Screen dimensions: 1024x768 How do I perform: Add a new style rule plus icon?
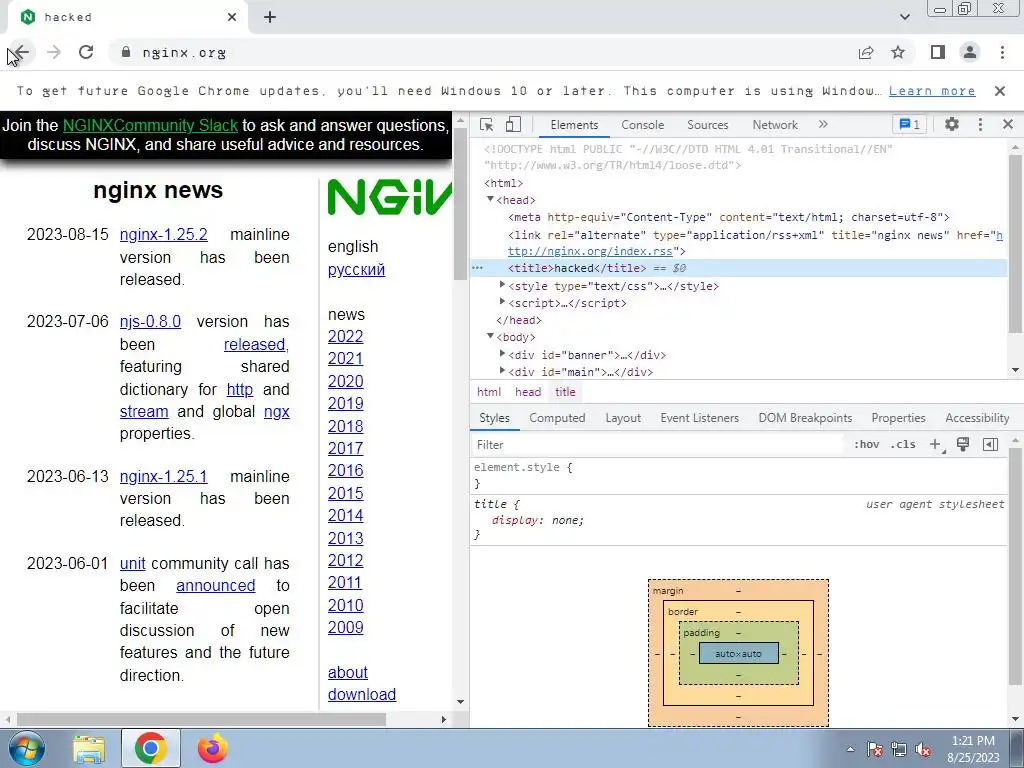(x=936, y=445)
